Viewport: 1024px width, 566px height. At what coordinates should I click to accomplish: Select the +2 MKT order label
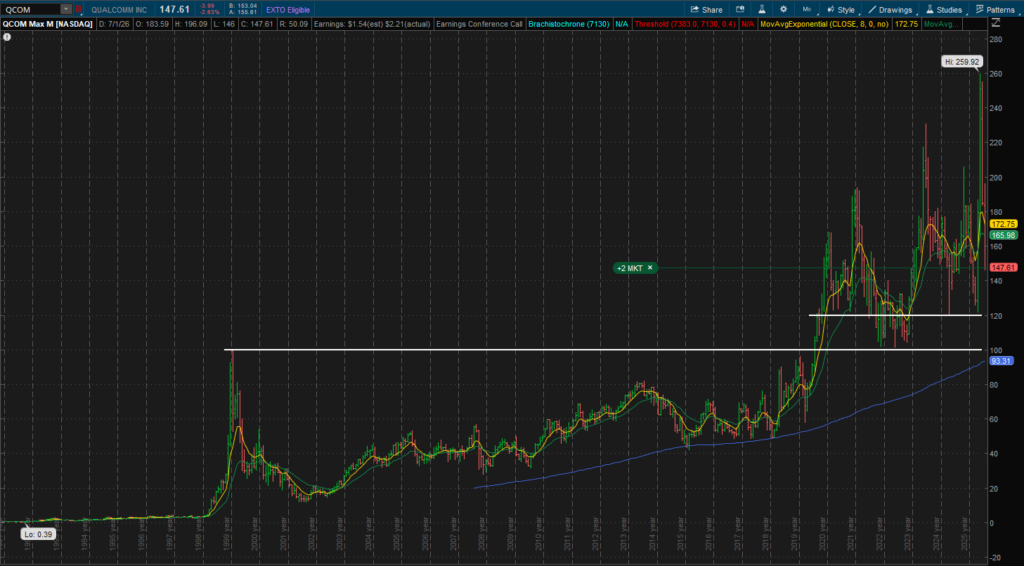630,268
